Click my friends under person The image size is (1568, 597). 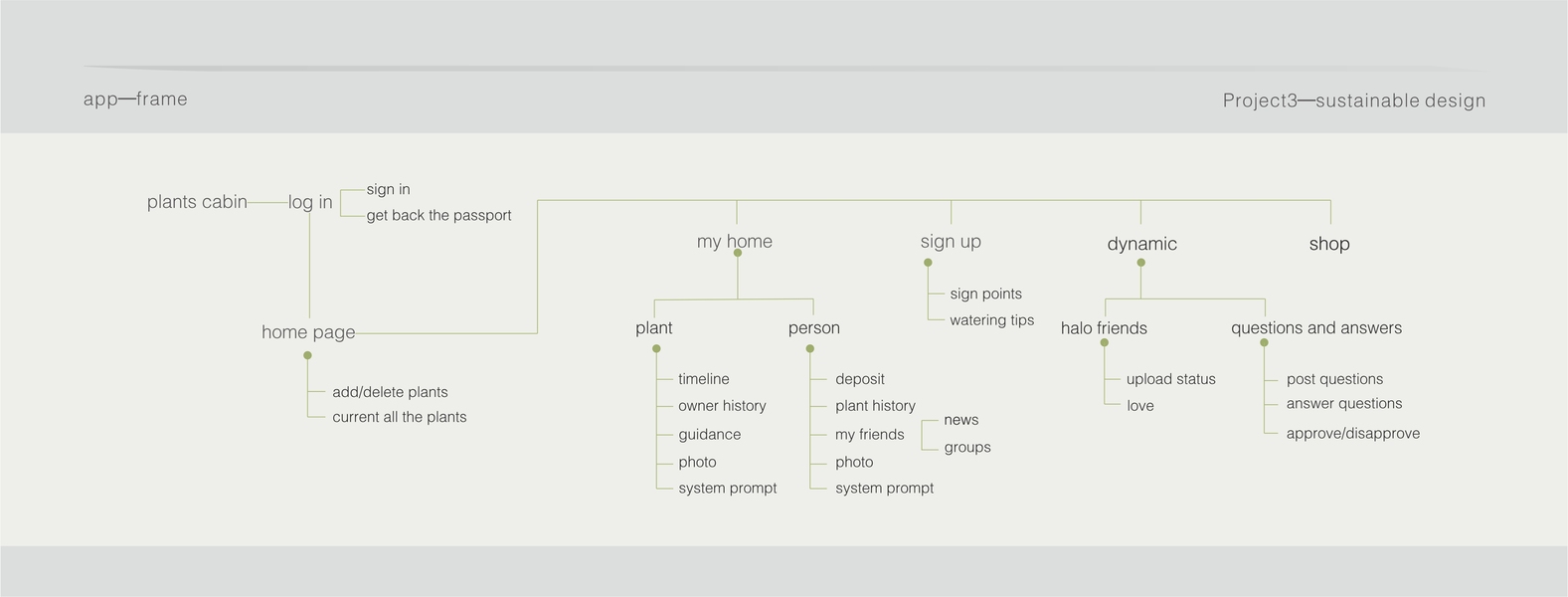[x=870, y=435]
